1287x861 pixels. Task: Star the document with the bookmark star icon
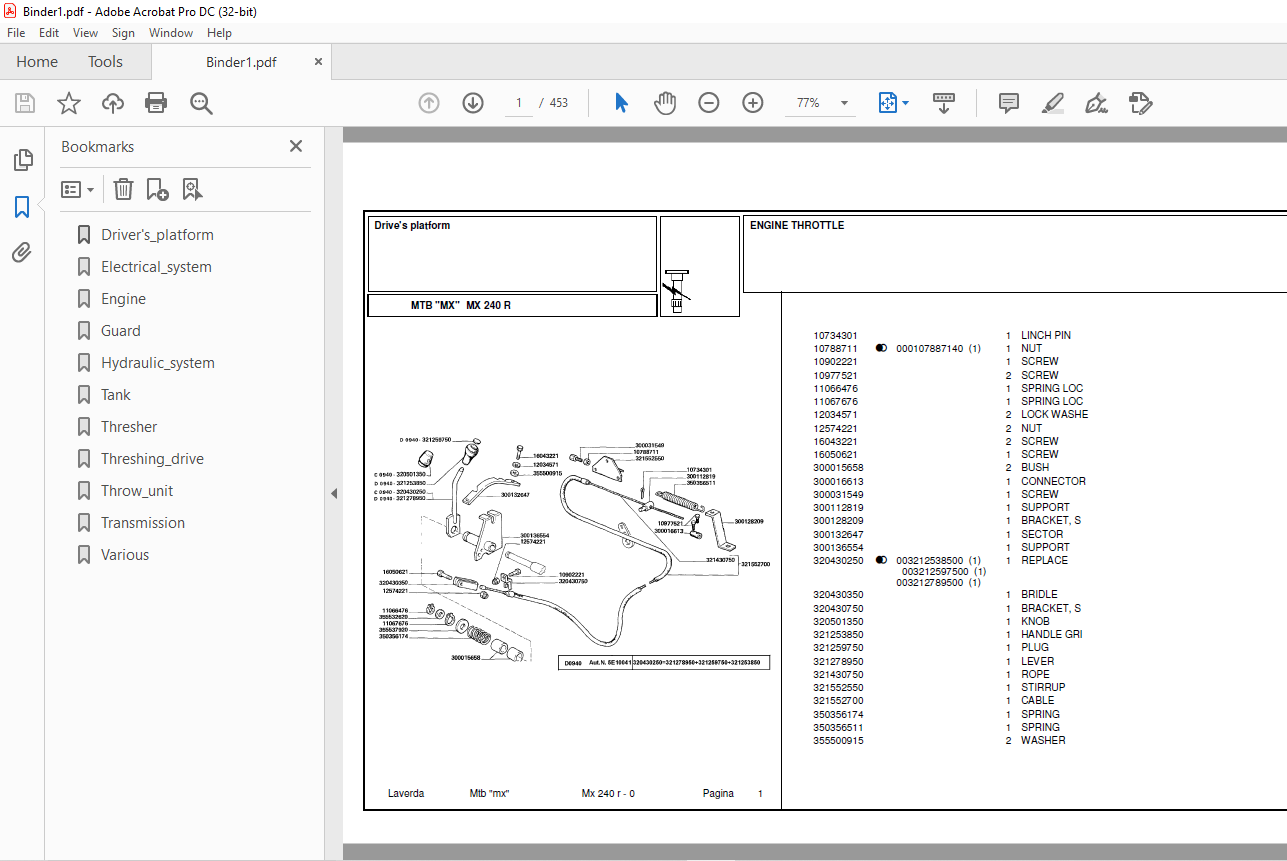(69, 103)
